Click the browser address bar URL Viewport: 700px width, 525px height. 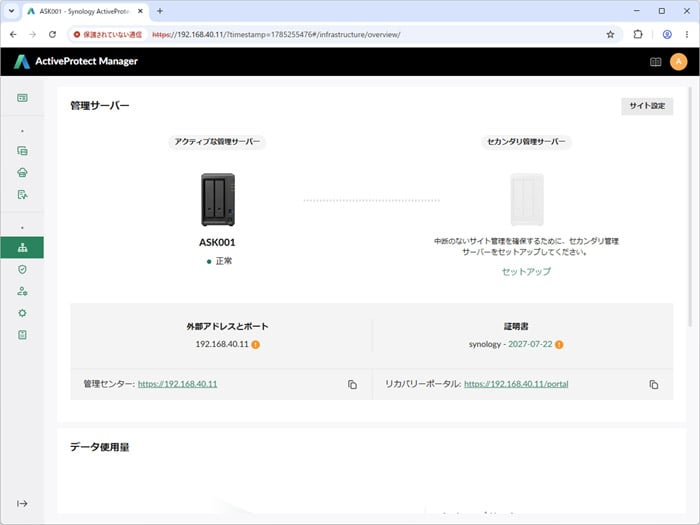point(276,34)
